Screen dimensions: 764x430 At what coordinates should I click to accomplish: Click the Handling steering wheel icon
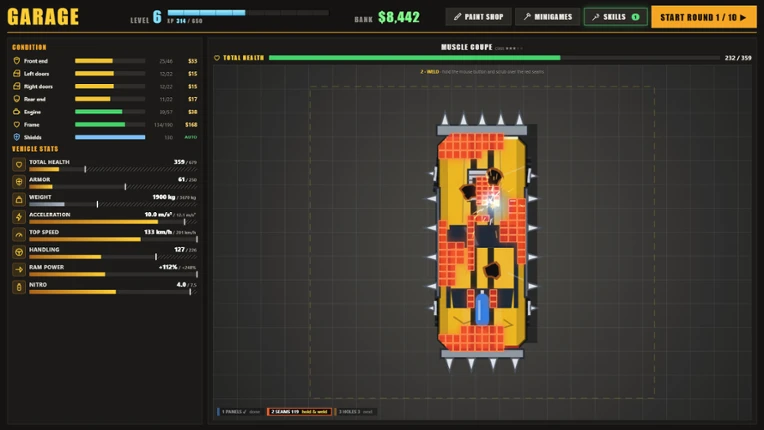click(19, 252)
